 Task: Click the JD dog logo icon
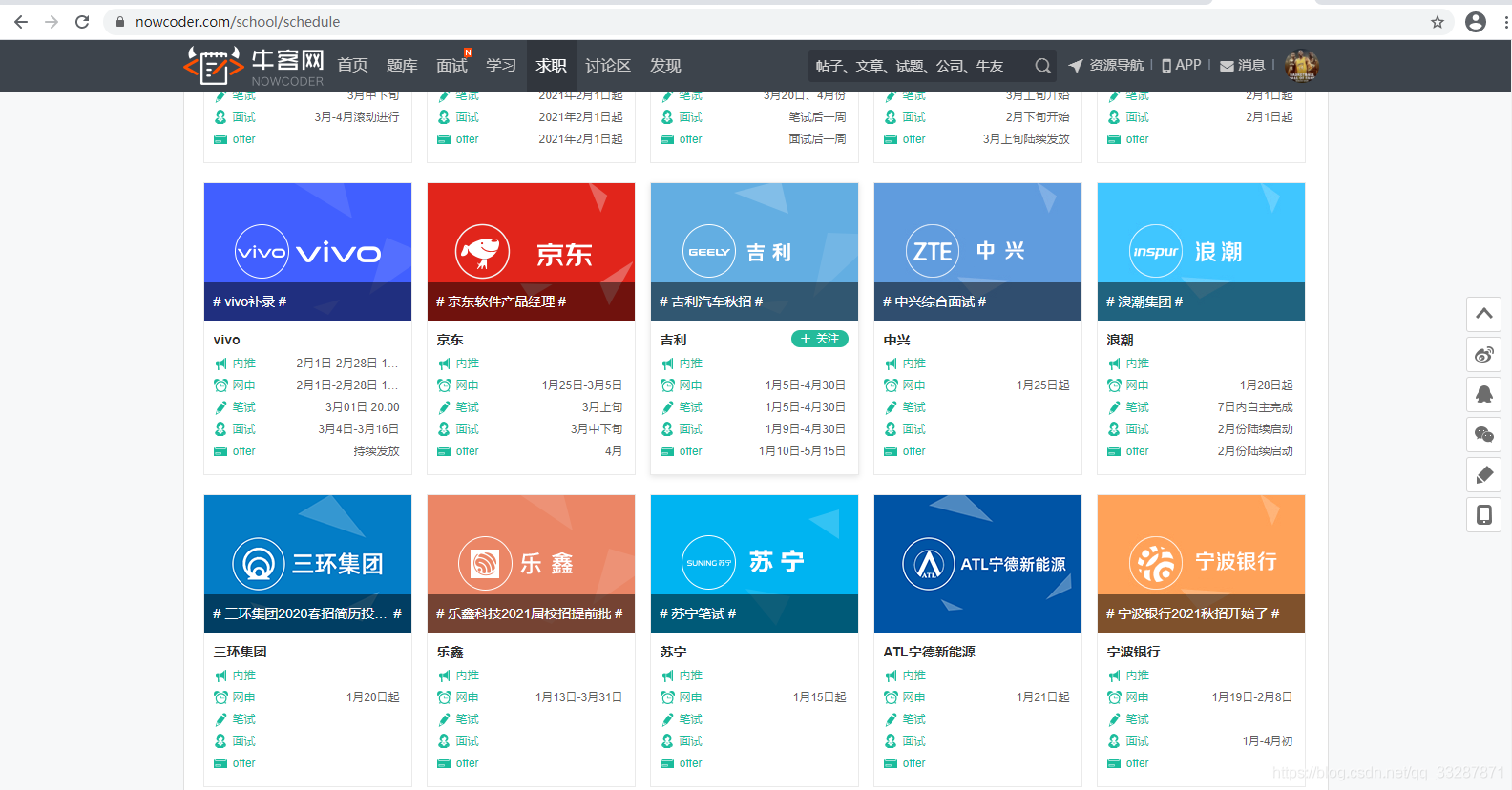(483, 252)
